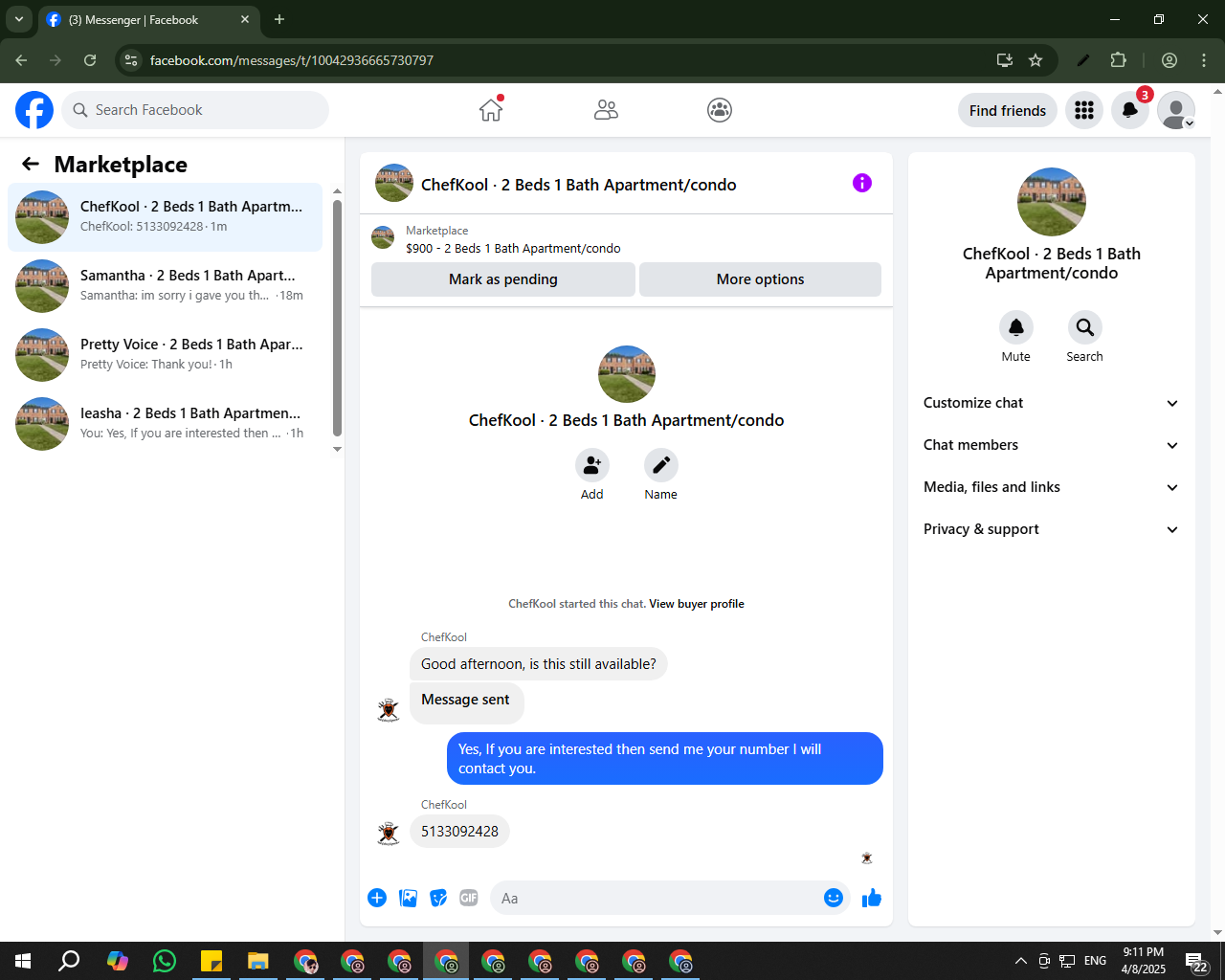This screenshot has width=1225, height=980.
Task: Open the $900 Marketplace listing link
Action: click(x=513, y=248)
